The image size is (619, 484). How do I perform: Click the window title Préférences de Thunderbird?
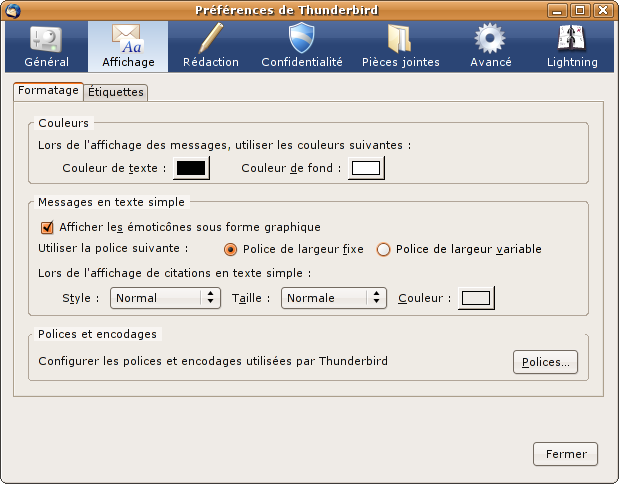click(x=287, y=10)
